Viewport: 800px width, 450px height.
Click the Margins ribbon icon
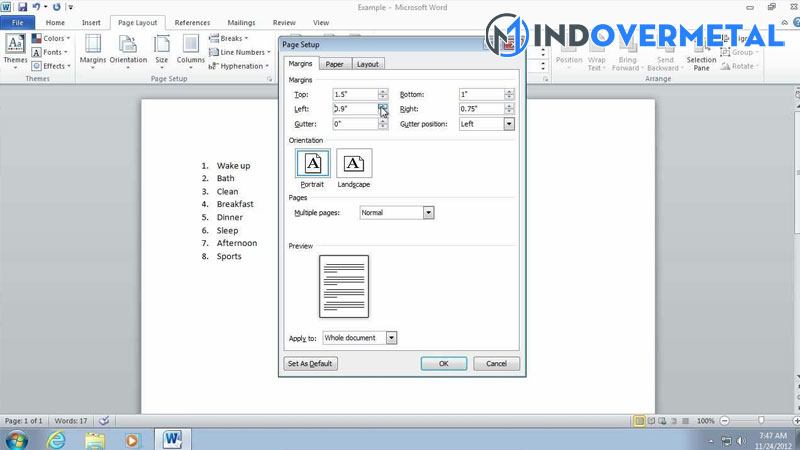point(93,51)
